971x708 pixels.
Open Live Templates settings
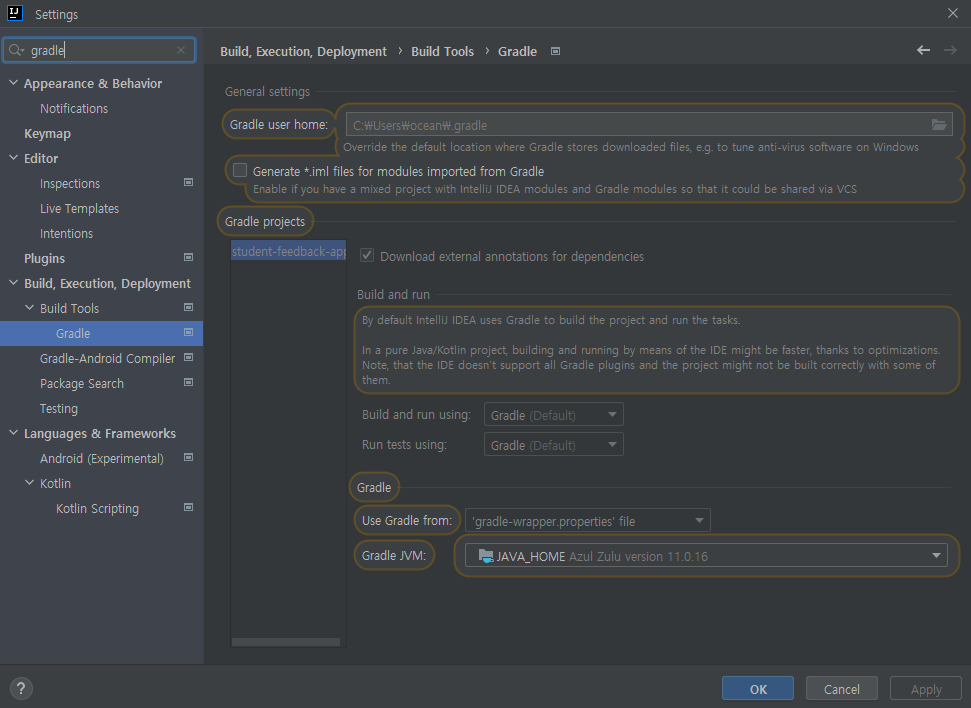point(79,209)
